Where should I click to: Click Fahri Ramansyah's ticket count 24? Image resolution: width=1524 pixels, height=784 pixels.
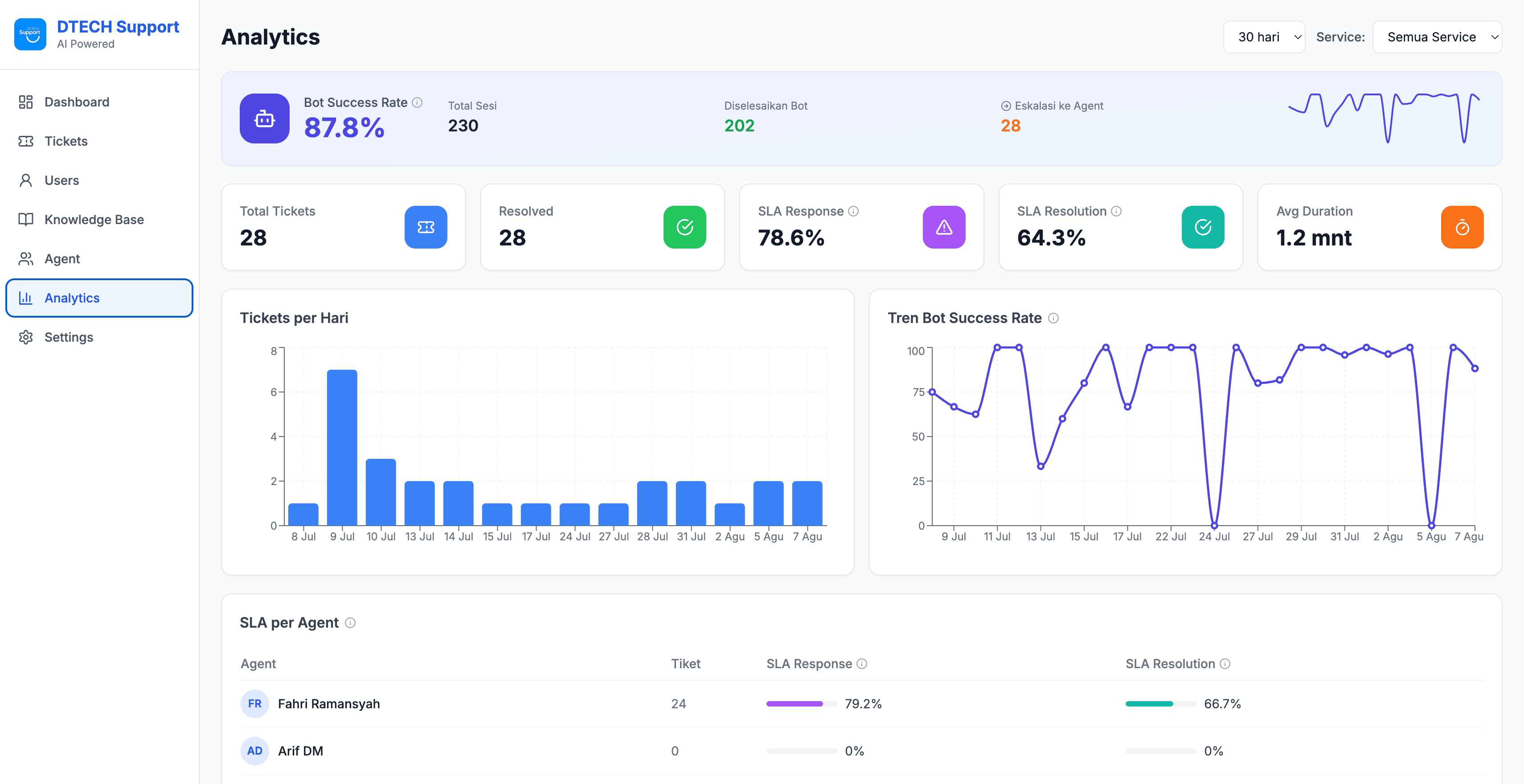coord(679,703)
